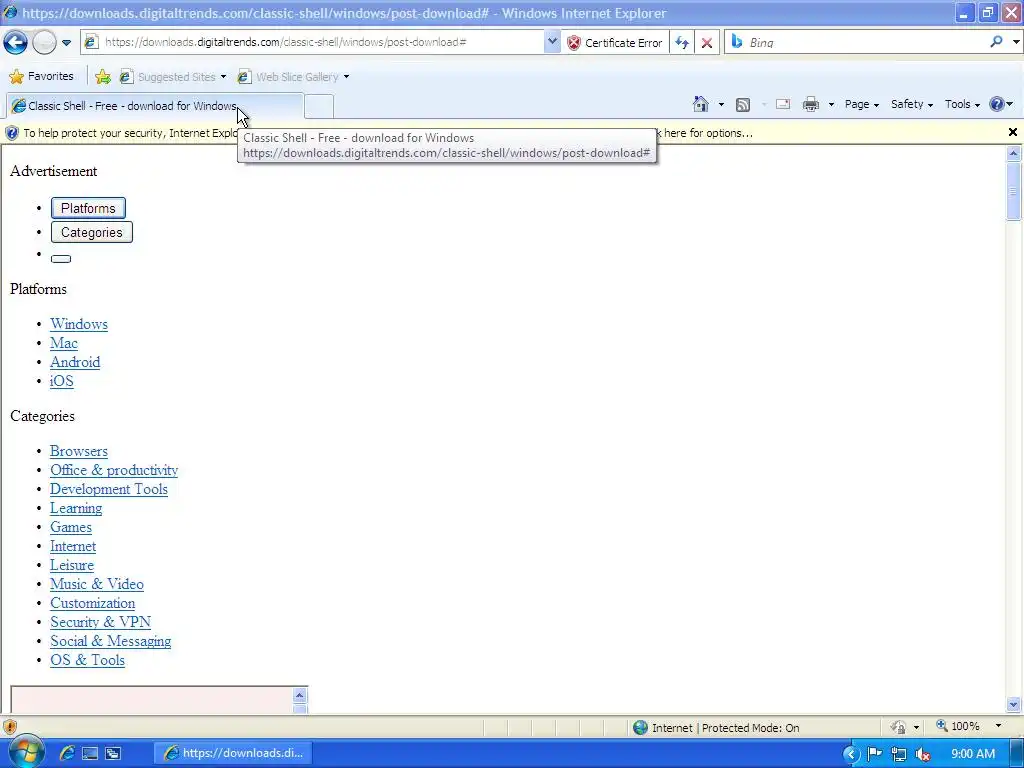Click the Certificate Error shield
Image resolution: width=1024 pixels, height=768 pixels.
(x=615, y=42)
